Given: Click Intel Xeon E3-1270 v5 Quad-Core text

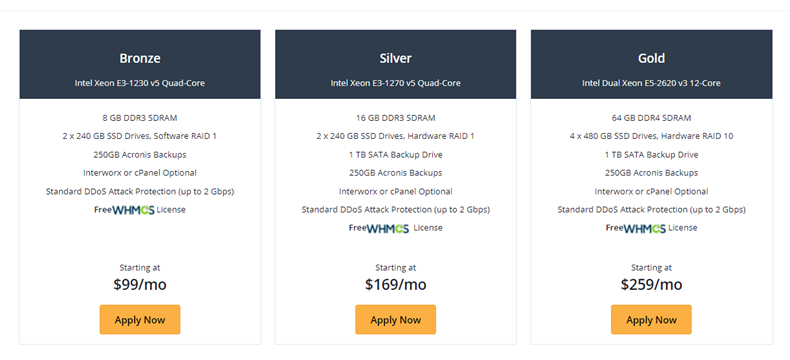Looking at the screenshot, I should tap(396, 83).
